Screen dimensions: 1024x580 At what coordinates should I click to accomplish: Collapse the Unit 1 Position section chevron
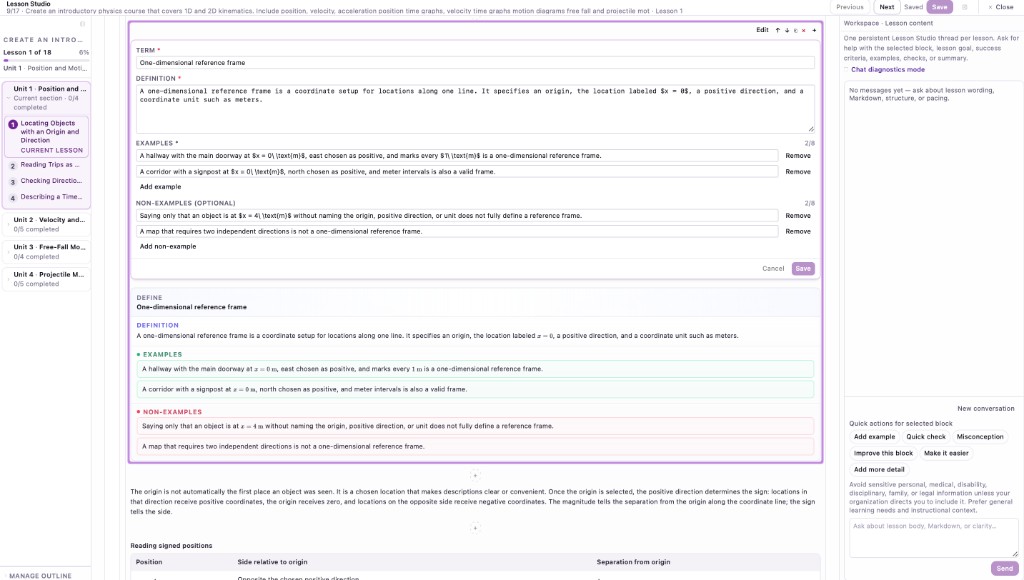(x=8, y=98)
